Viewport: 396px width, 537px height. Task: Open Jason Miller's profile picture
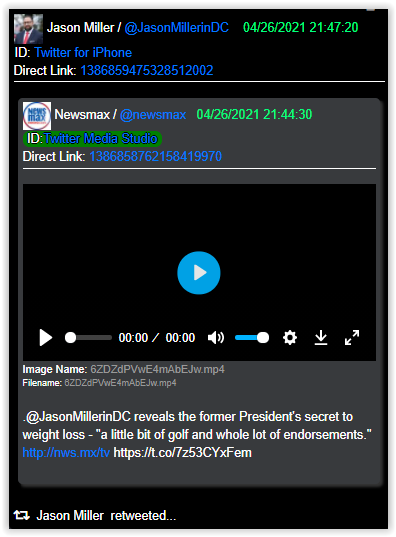tap(28, 29)
